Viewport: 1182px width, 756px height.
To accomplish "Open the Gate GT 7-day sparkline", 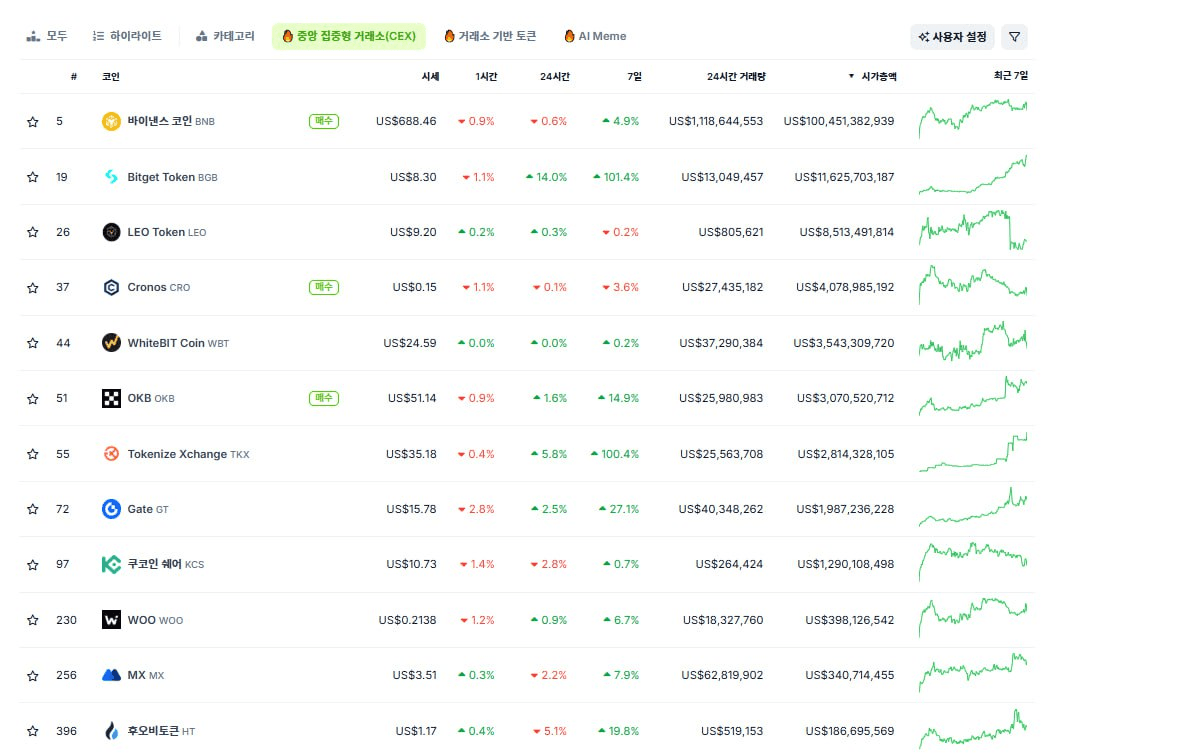I will pos(972,507).
